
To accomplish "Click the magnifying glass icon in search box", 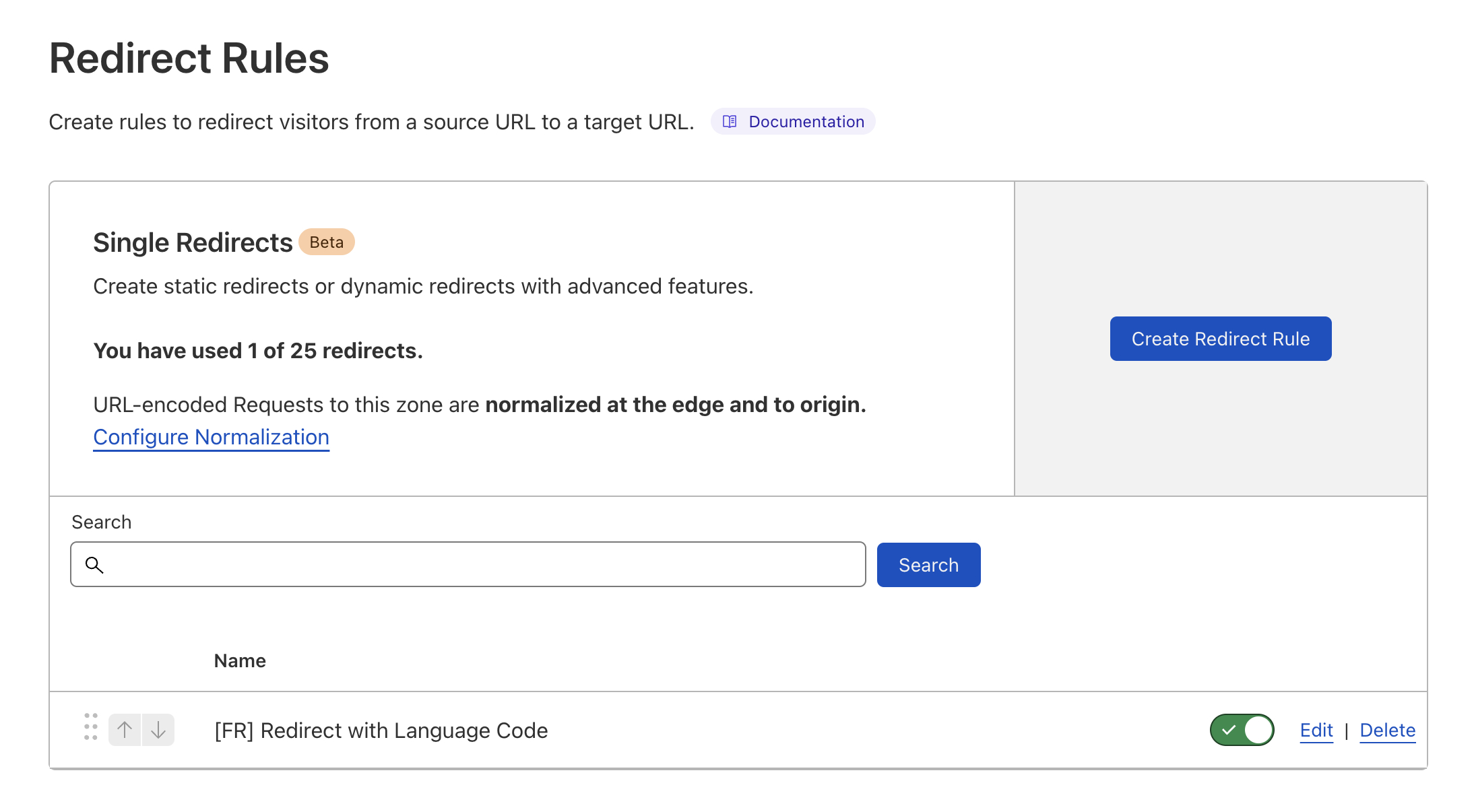I will 94,565.
